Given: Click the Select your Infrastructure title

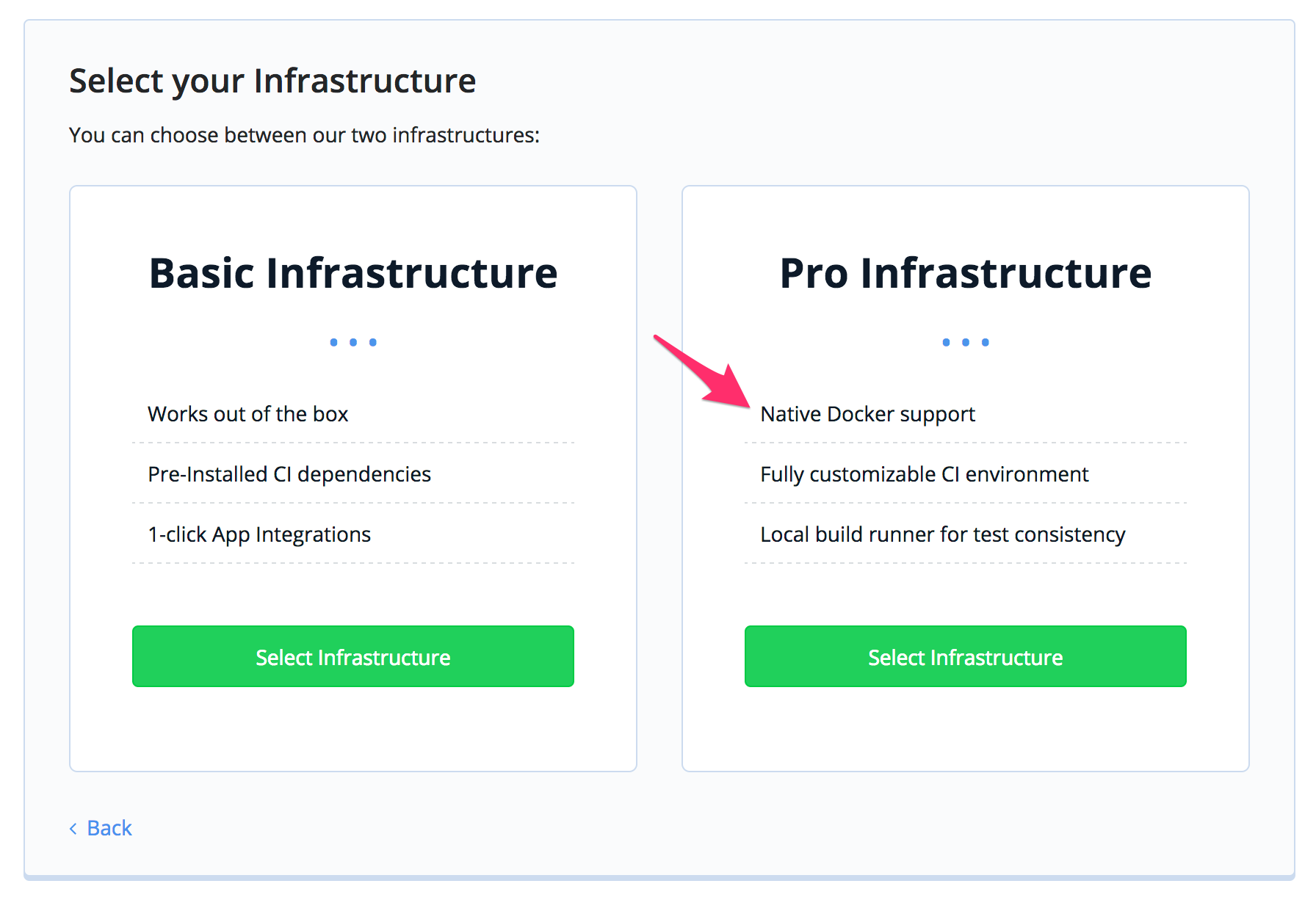Looking at the screenshot, I should click(x=272, y=81).
